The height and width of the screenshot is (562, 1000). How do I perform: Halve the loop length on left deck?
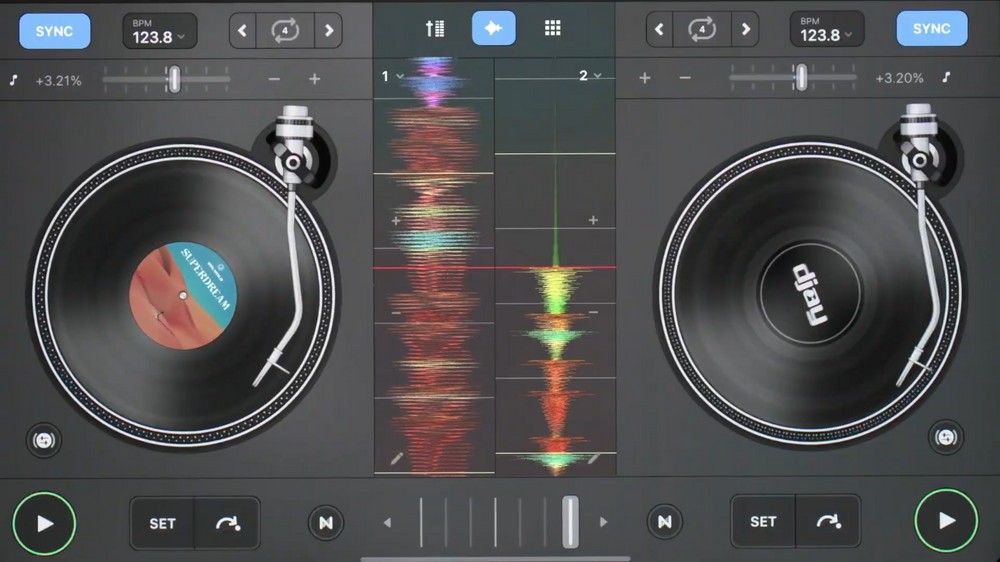point(242,31)
